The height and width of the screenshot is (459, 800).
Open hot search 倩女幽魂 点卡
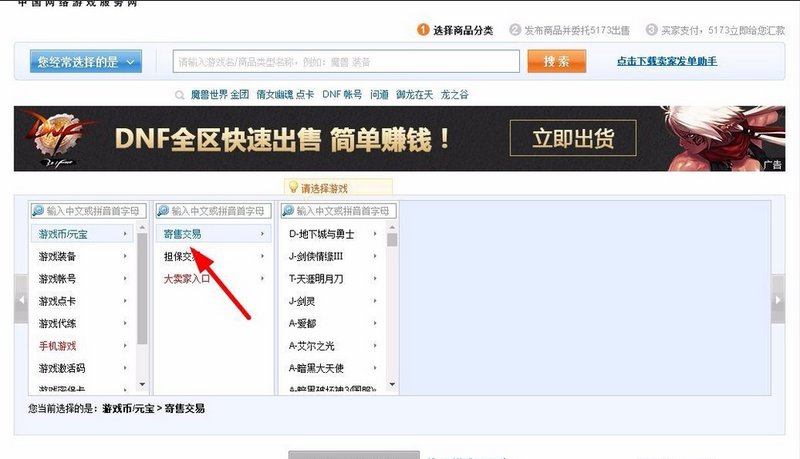[x=285, y=94]
